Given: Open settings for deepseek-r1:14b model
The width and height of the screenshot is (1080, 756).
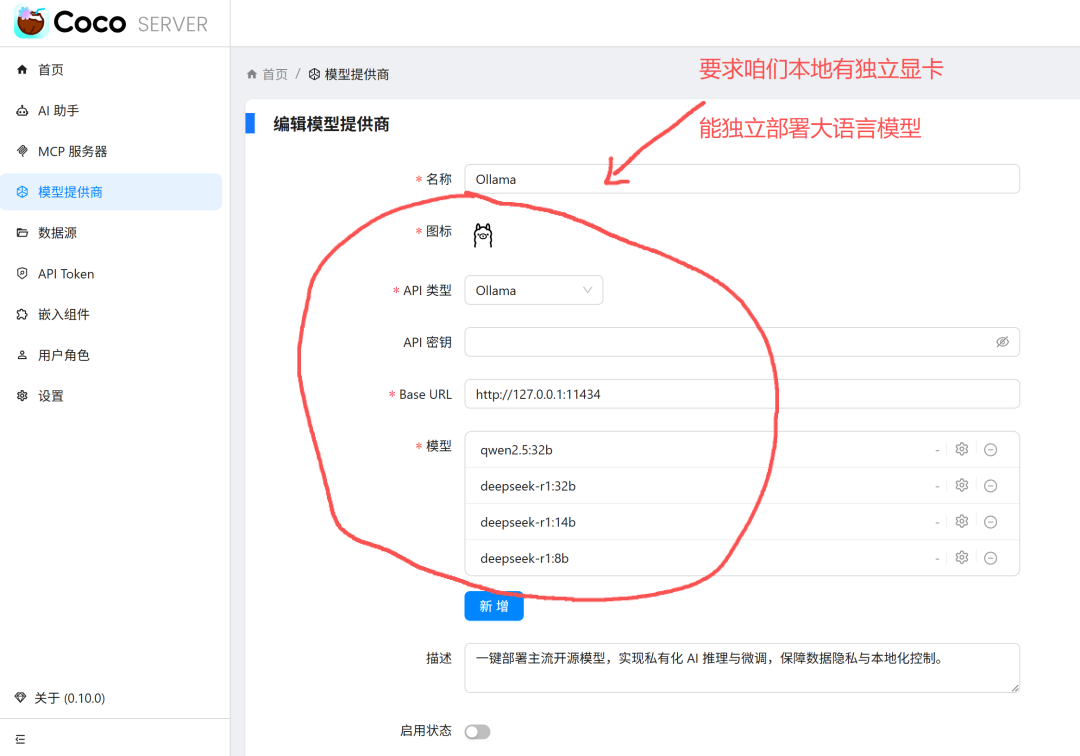Looking at the screenshot, I should [961, 521].
